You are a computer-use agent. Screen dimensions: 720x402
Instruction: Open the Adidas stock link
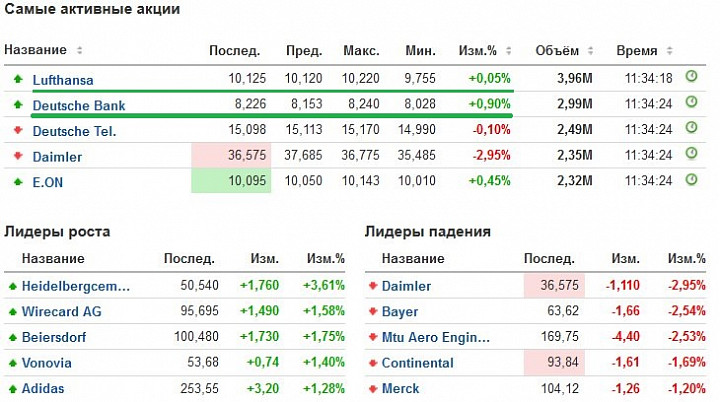coord(43,389)
